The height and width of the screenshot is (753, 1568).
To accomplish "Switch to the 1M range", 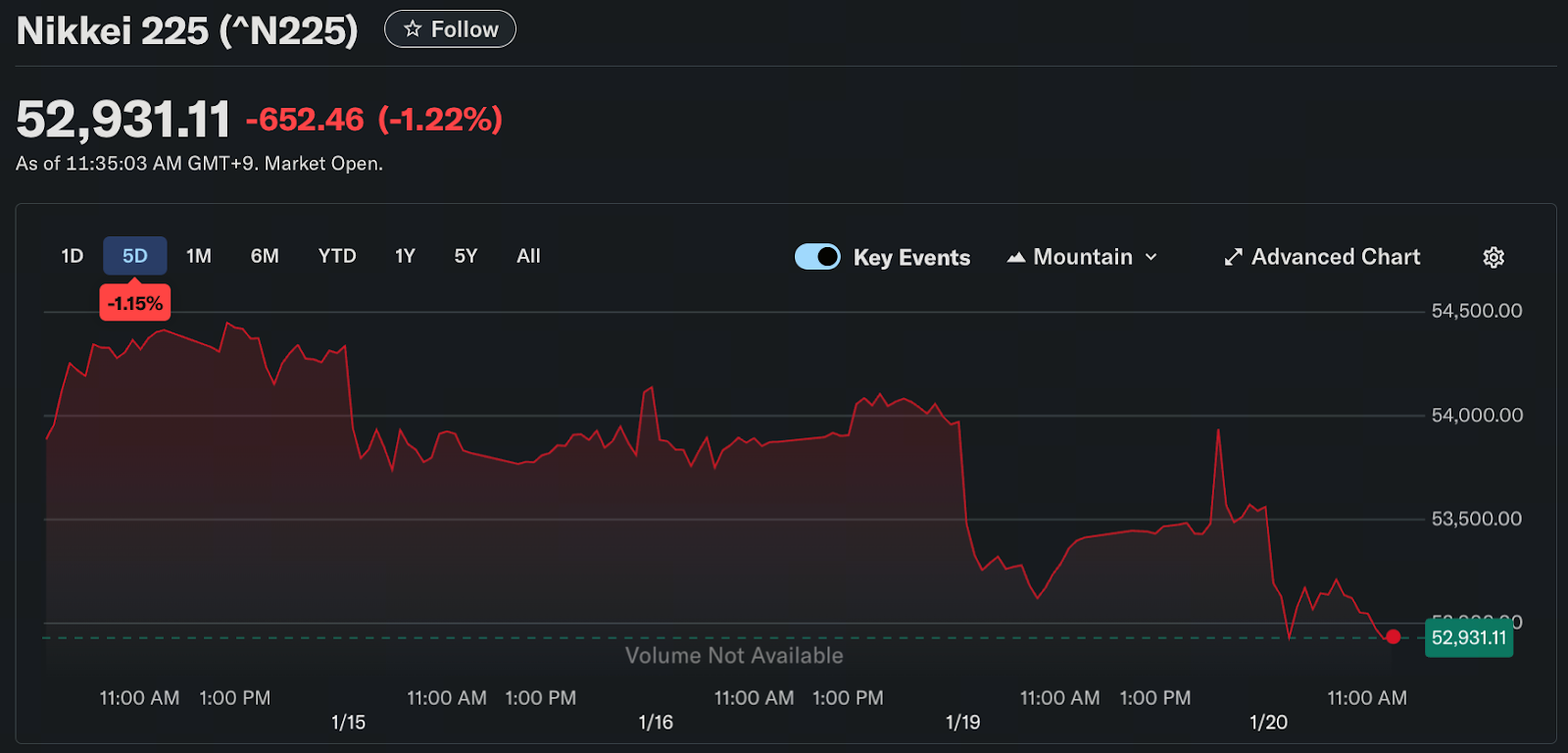I will tap(199, 256).
